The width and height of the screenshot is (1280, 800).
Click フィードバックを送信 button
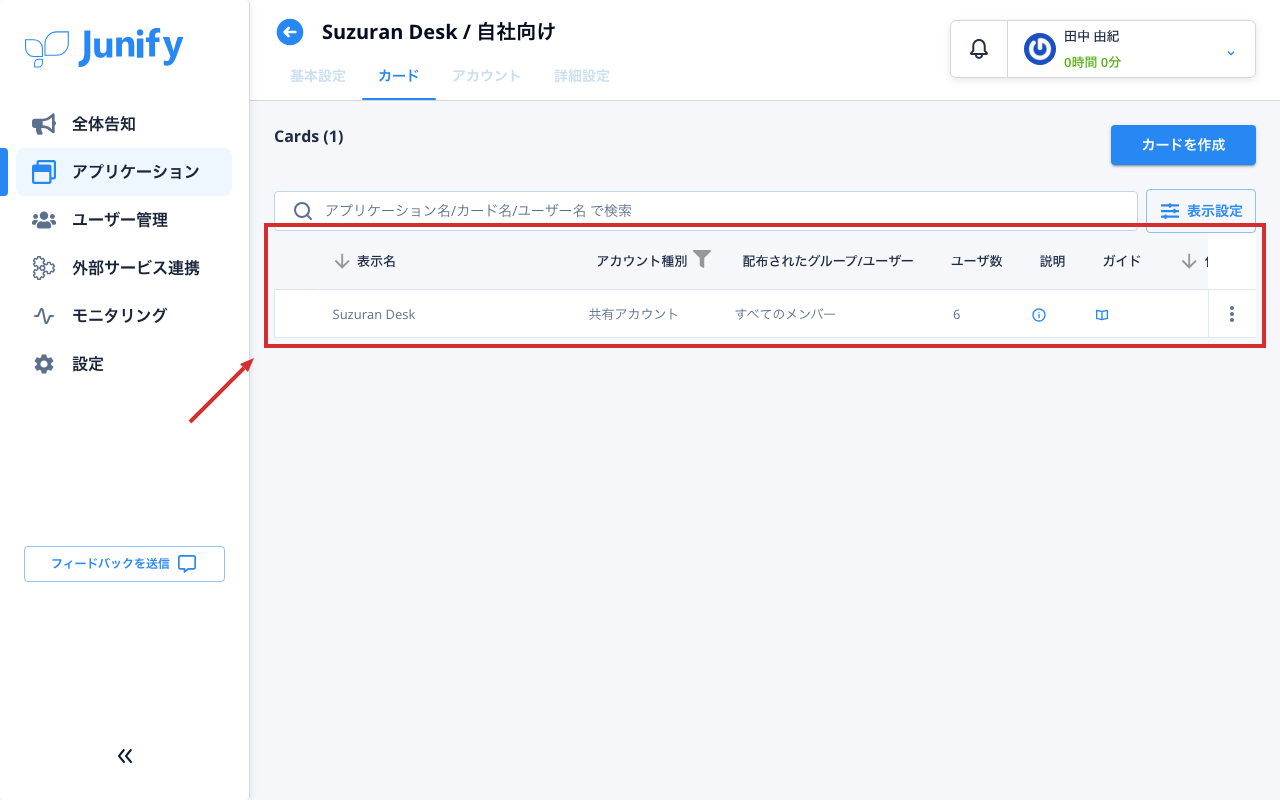point(124,564)
